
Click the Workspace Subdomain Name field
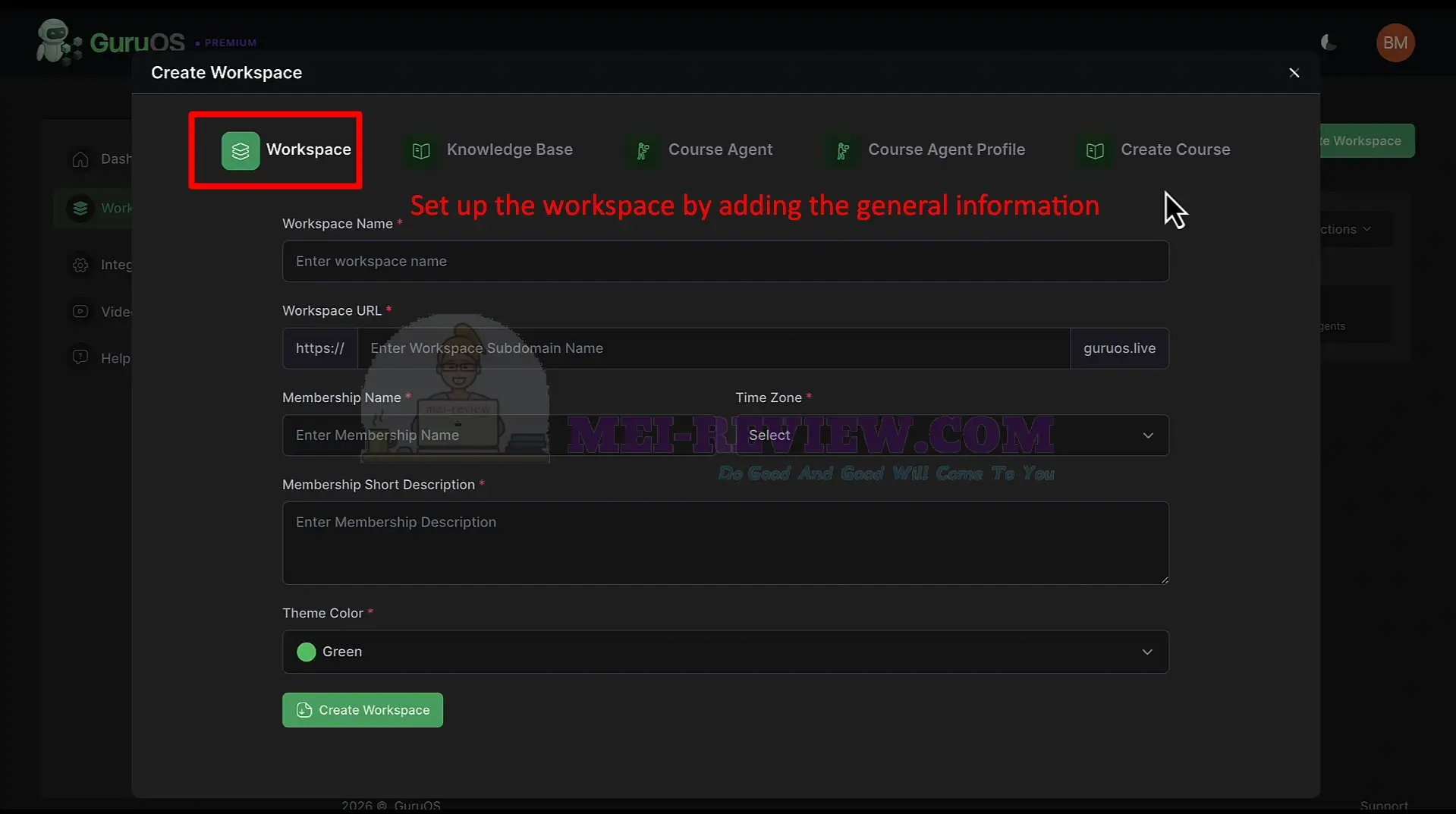pos(713,348)
